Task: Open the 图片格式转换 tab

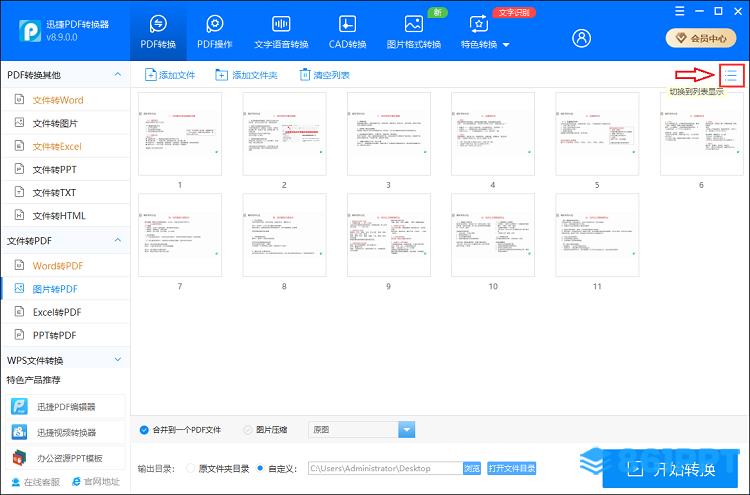Action: [x=414, y=32]
